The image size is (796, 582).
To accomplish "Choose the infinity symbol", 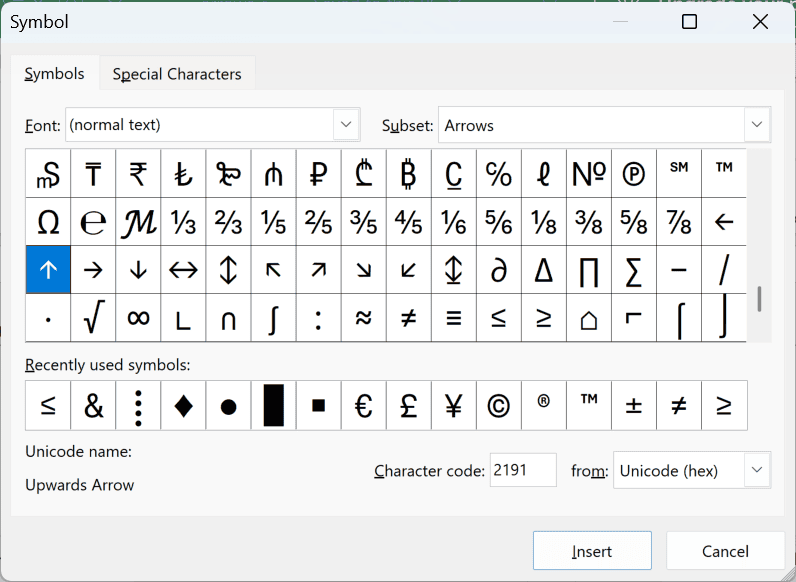I will (x=138, y=317).
